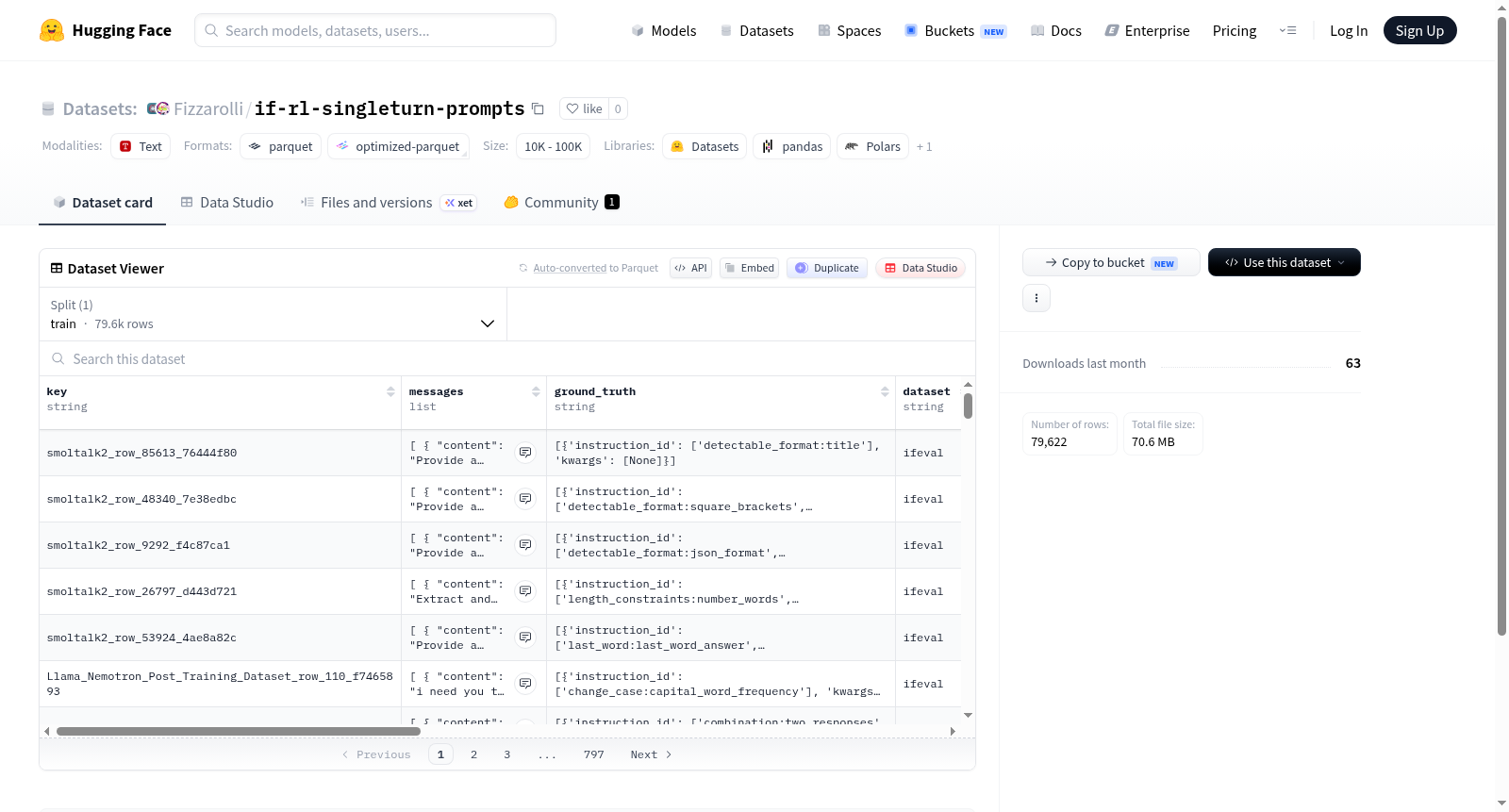Expand the train split dropdown

[x=273, y=314]
